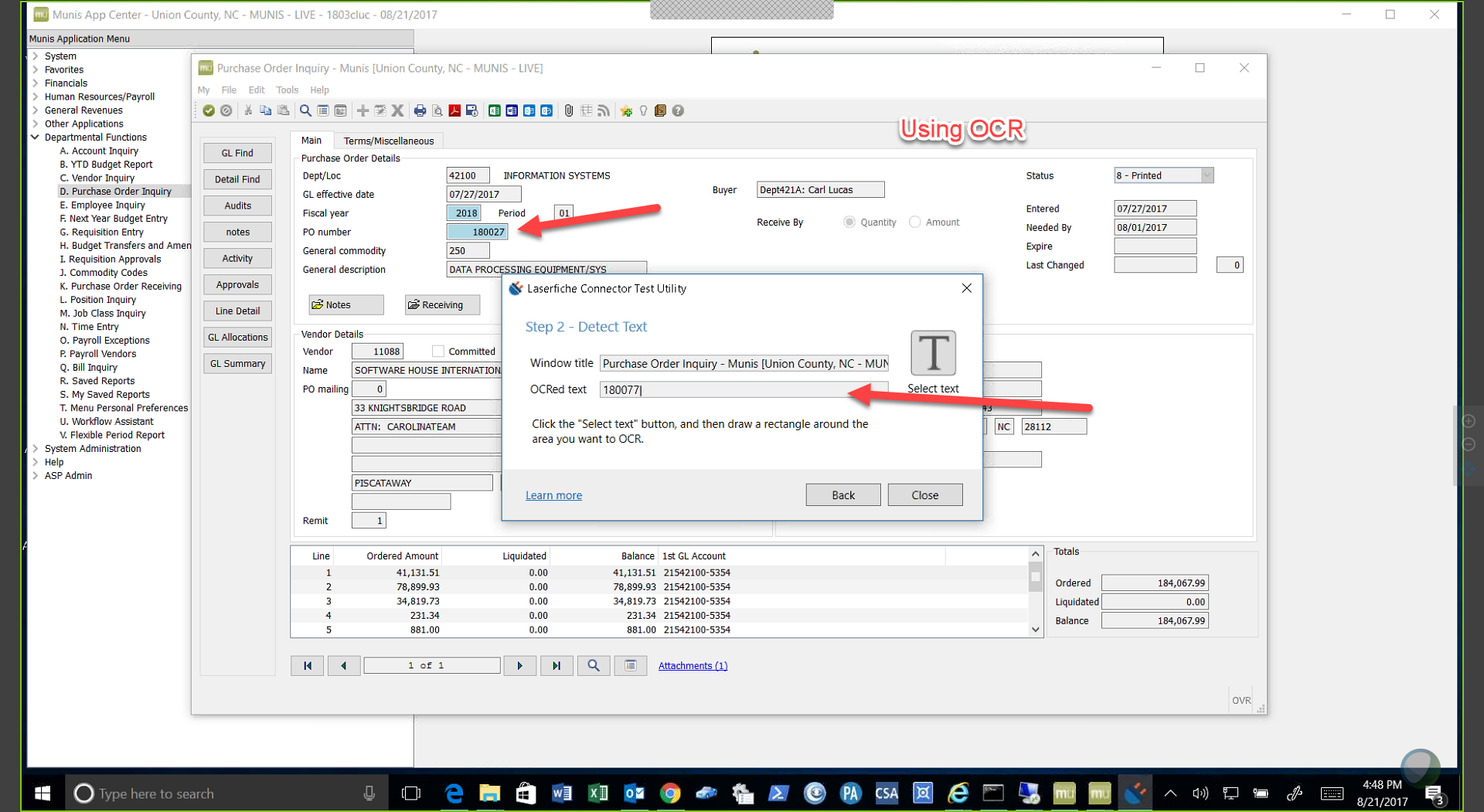Expand the Financials tree node

tap(36, 83)
